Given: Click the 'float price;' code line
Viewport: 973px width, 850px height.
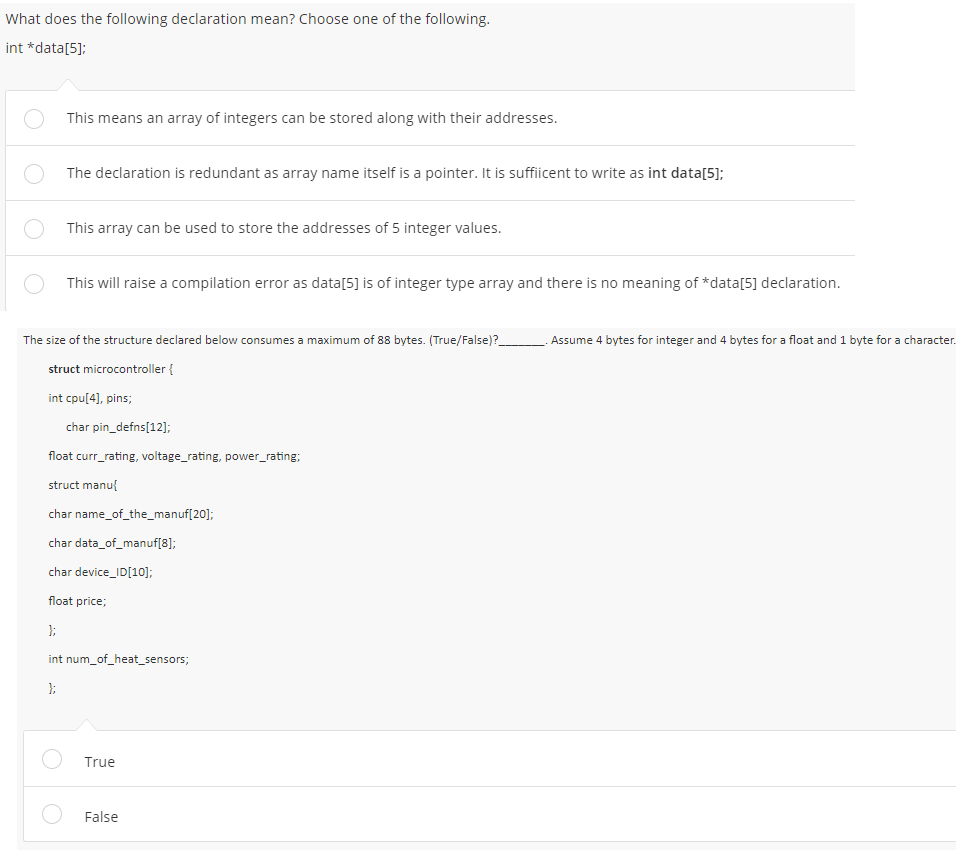Looking at the screenshot, I should (78, 601).
